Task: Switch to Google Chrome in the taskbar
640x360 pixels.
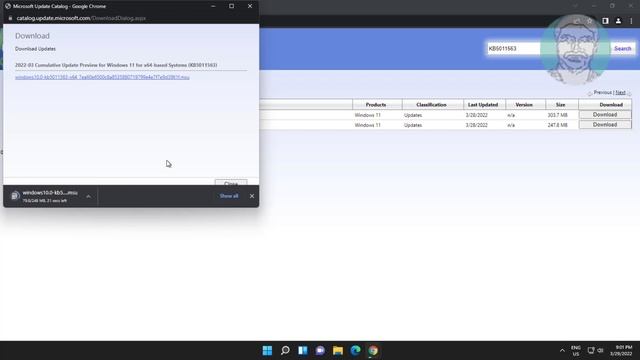Action: [x=373, y=350]
